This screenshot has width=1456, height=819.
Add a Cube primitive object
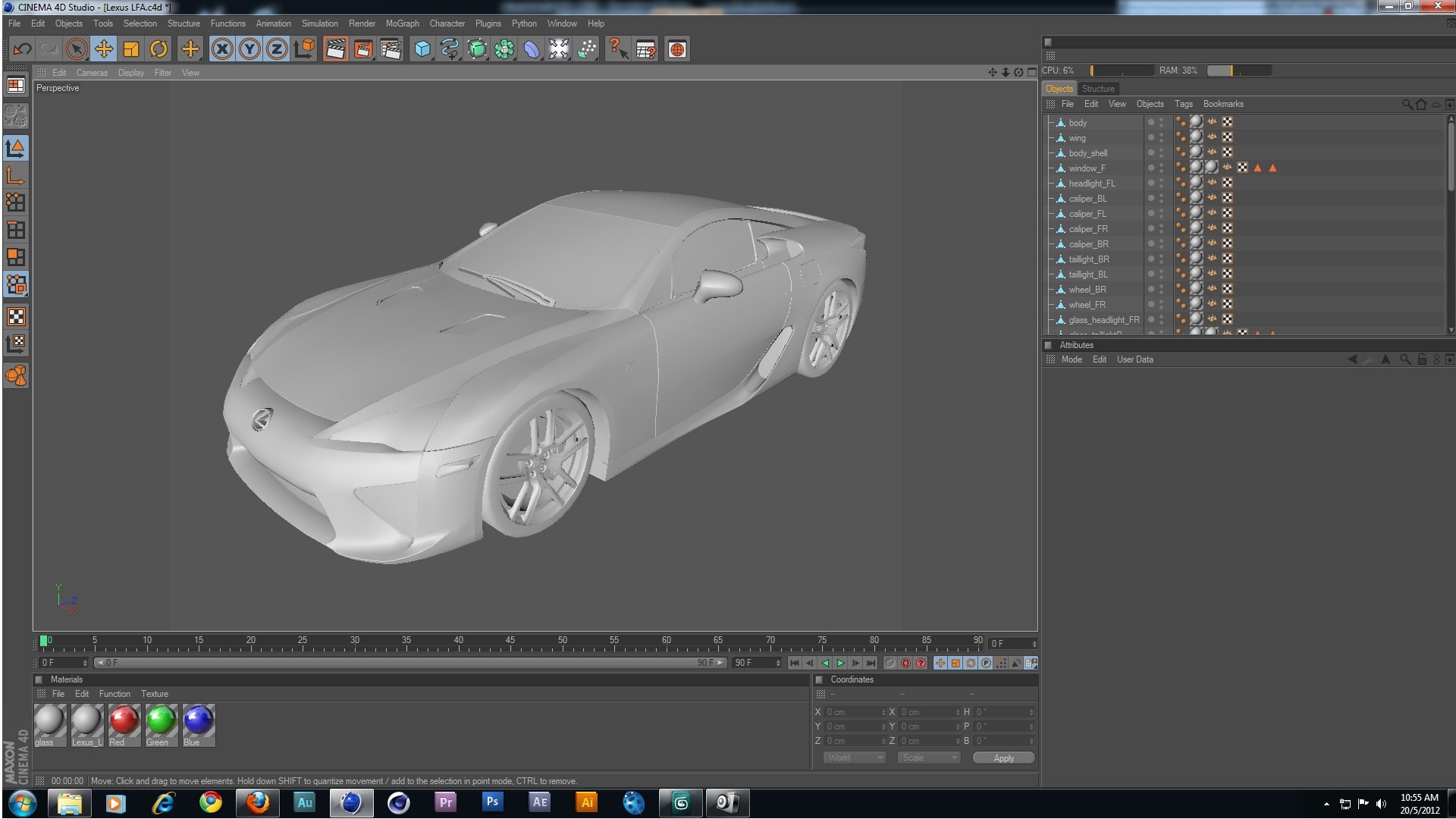[422, 49]
